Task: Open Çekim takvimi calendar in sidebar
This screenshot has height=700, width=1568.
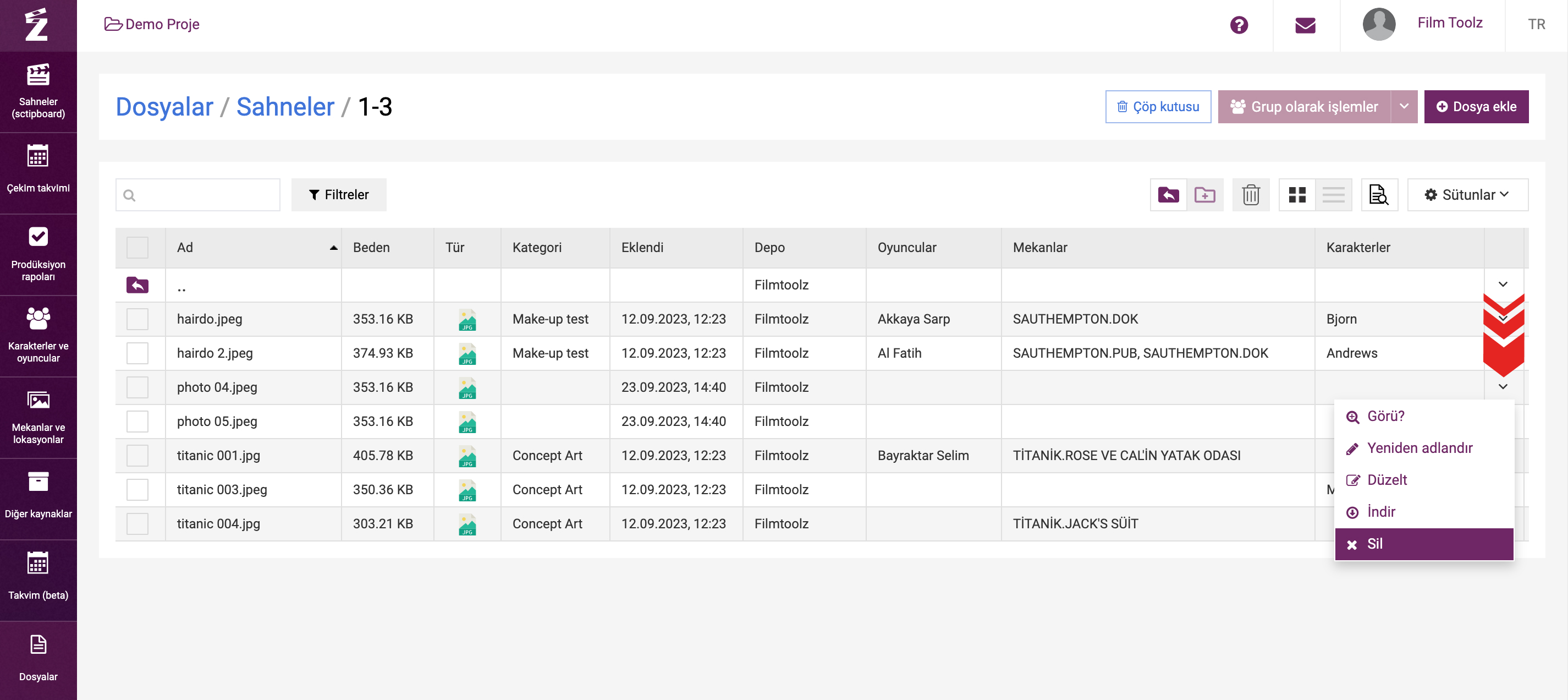Action: tap(38, 172)
